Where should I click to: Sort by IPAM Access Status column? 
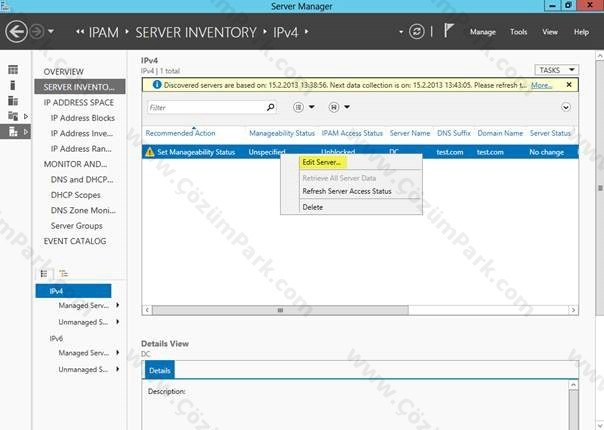(x=352, y=133)
